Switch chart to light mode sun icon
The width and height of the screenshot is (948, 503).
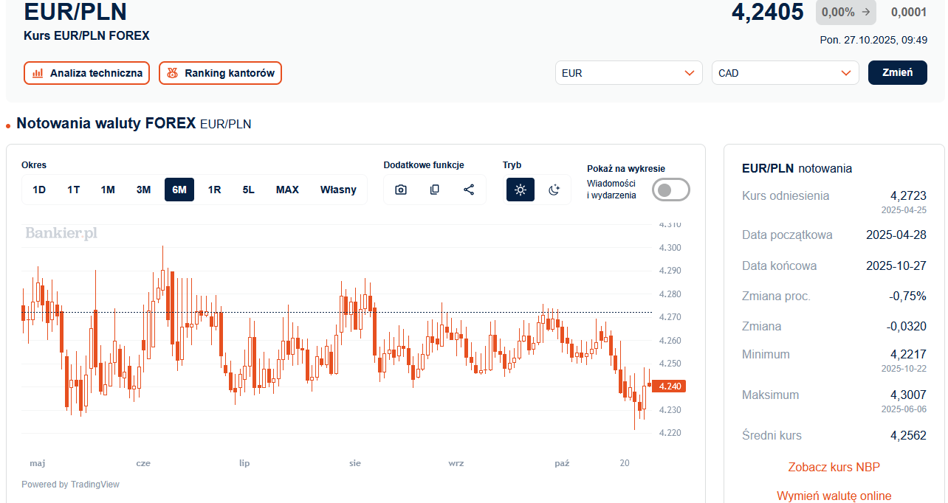(x=520, y=190)
